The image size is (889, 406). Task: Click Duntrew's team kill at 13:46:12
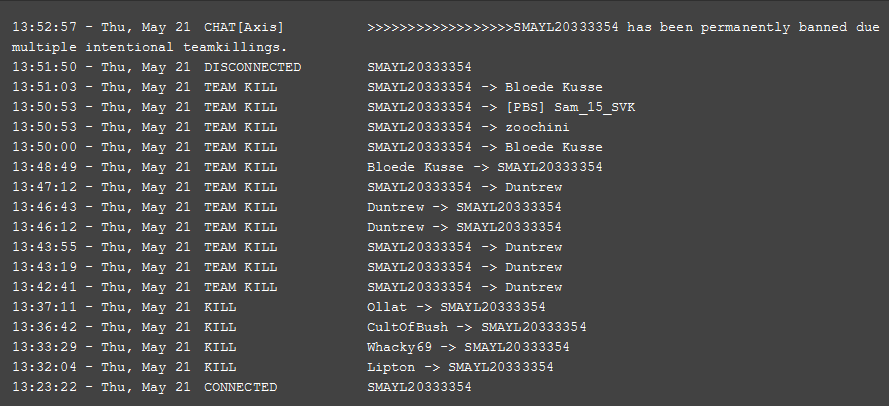pyautogui.click(x=287, y=227)
